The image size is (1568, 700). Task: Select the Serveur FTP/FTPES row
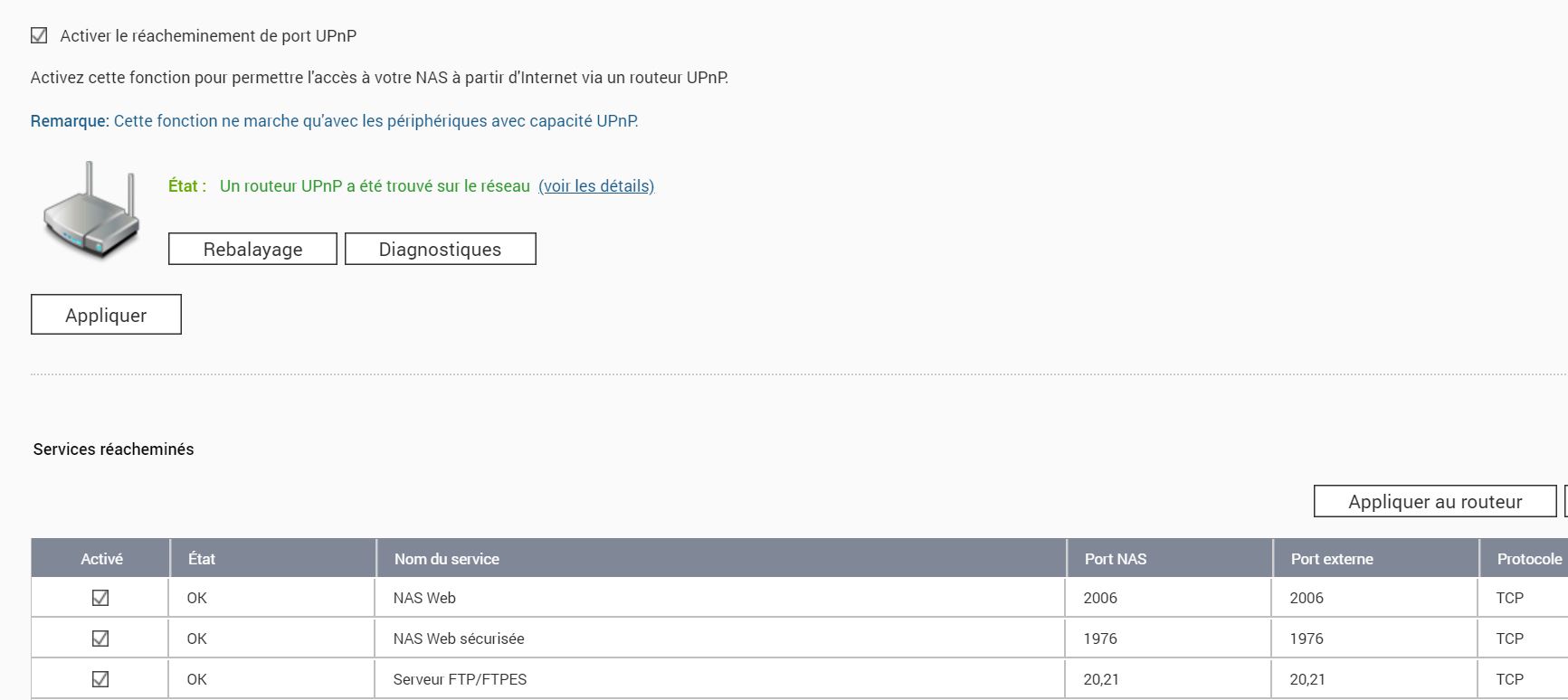pyautogui.click(x=633, y=678)
